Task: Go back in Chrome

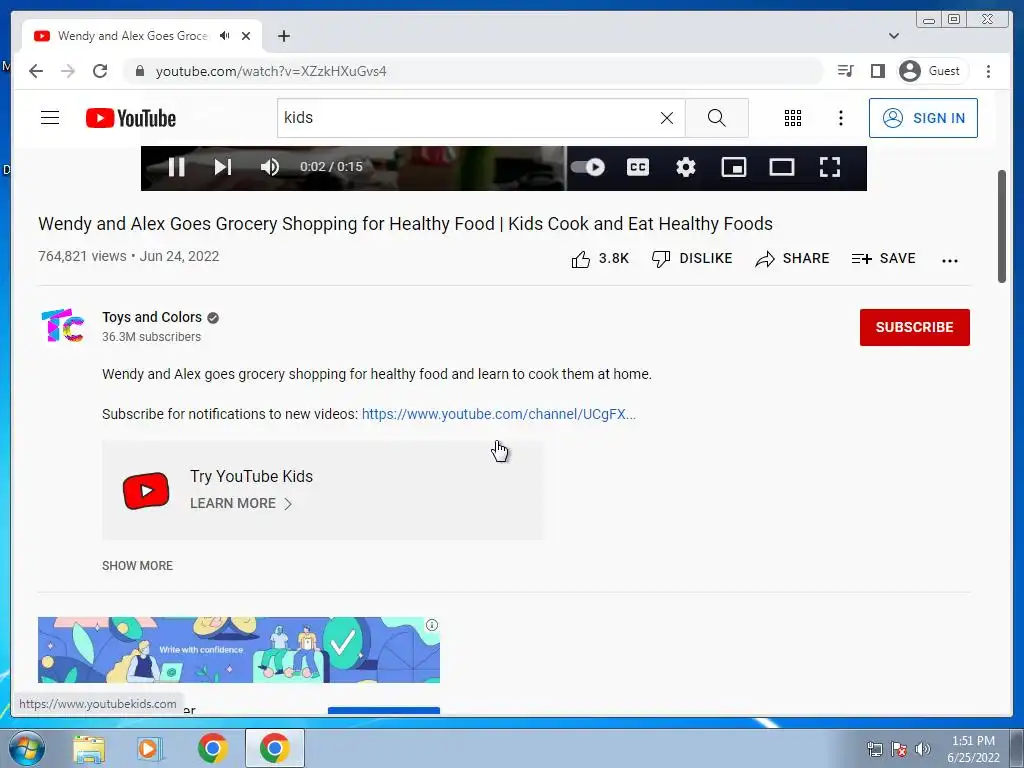Action: pyautogui.click(x=36, y=71)
